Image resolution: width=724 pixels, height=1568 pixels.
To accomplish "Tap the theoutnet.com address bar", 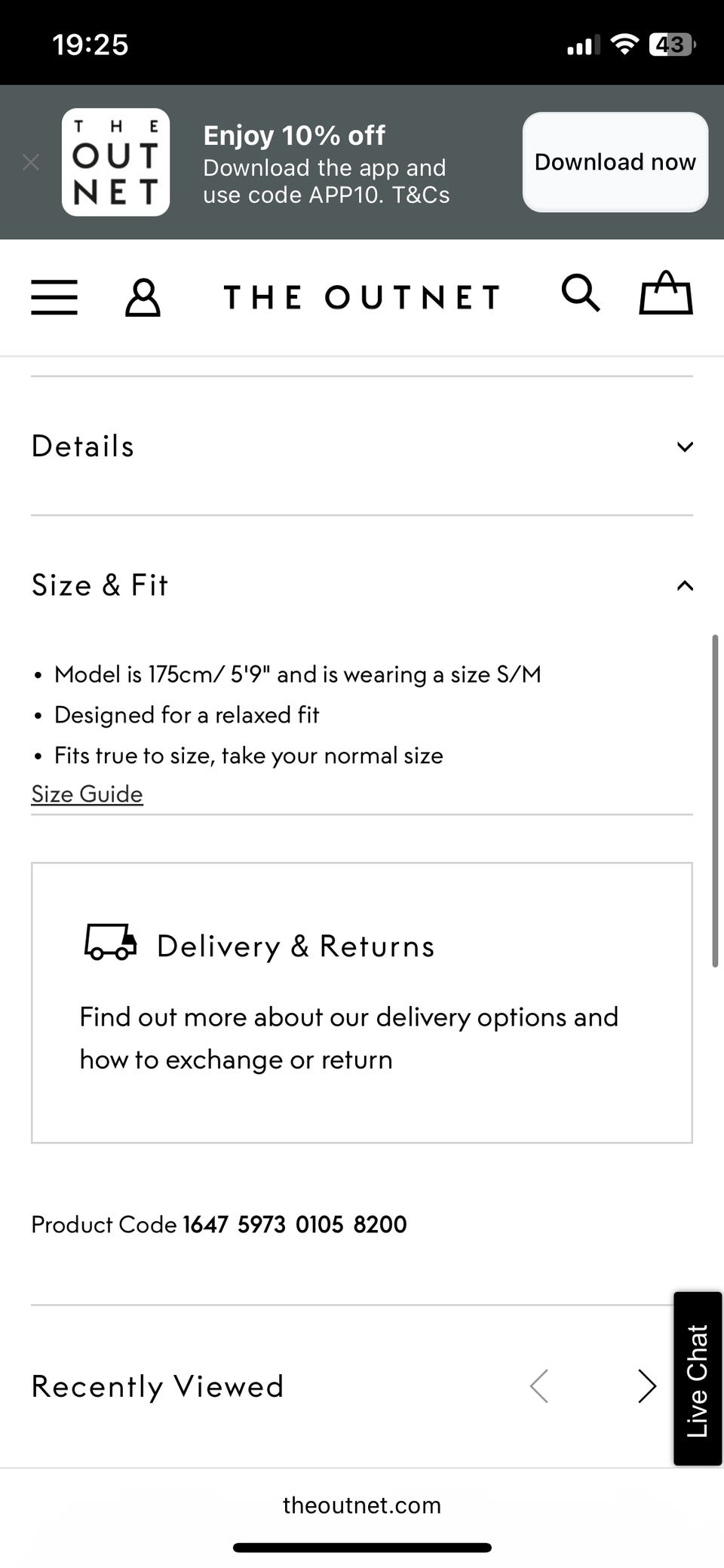I will coord(362,1505).
